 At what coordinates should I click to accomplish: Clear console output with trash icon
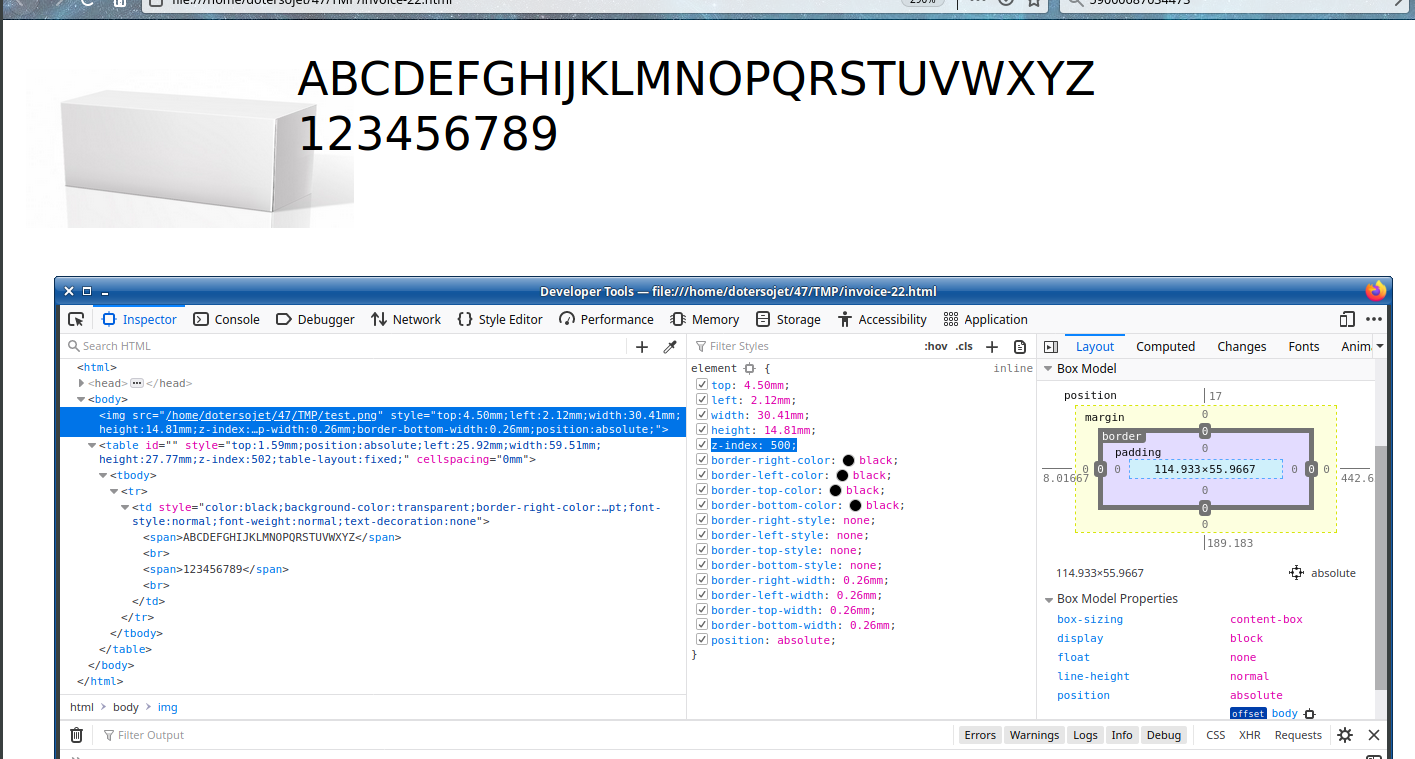[x=76, y=735]
